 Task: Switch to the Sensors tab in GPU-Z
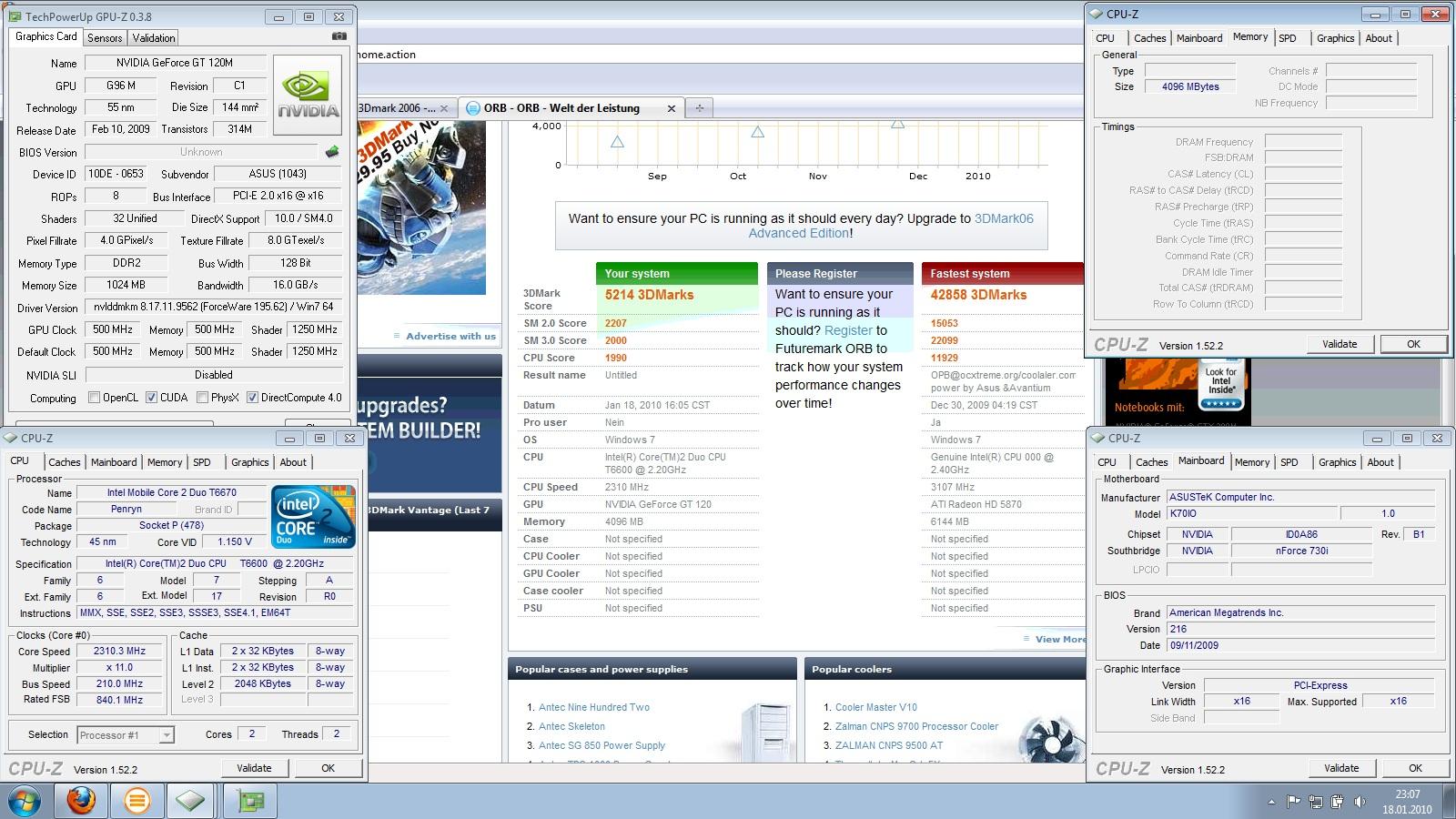click(x=105, y=38)
